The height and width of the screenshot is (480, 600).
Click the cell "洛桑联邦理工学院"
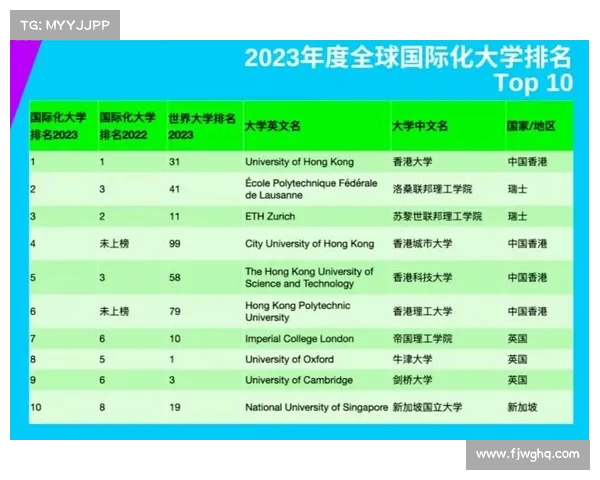point(432,189)
